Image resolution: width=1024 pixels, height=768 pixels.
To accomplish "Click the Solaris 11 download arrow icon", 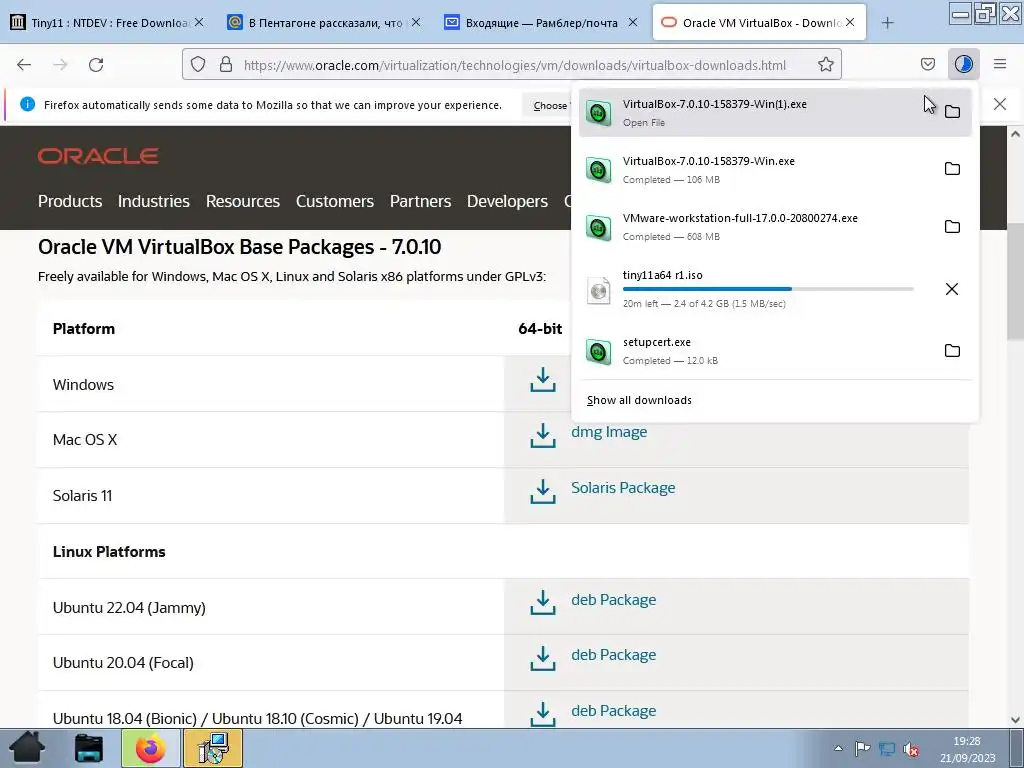I will click(x=543, y=492).
